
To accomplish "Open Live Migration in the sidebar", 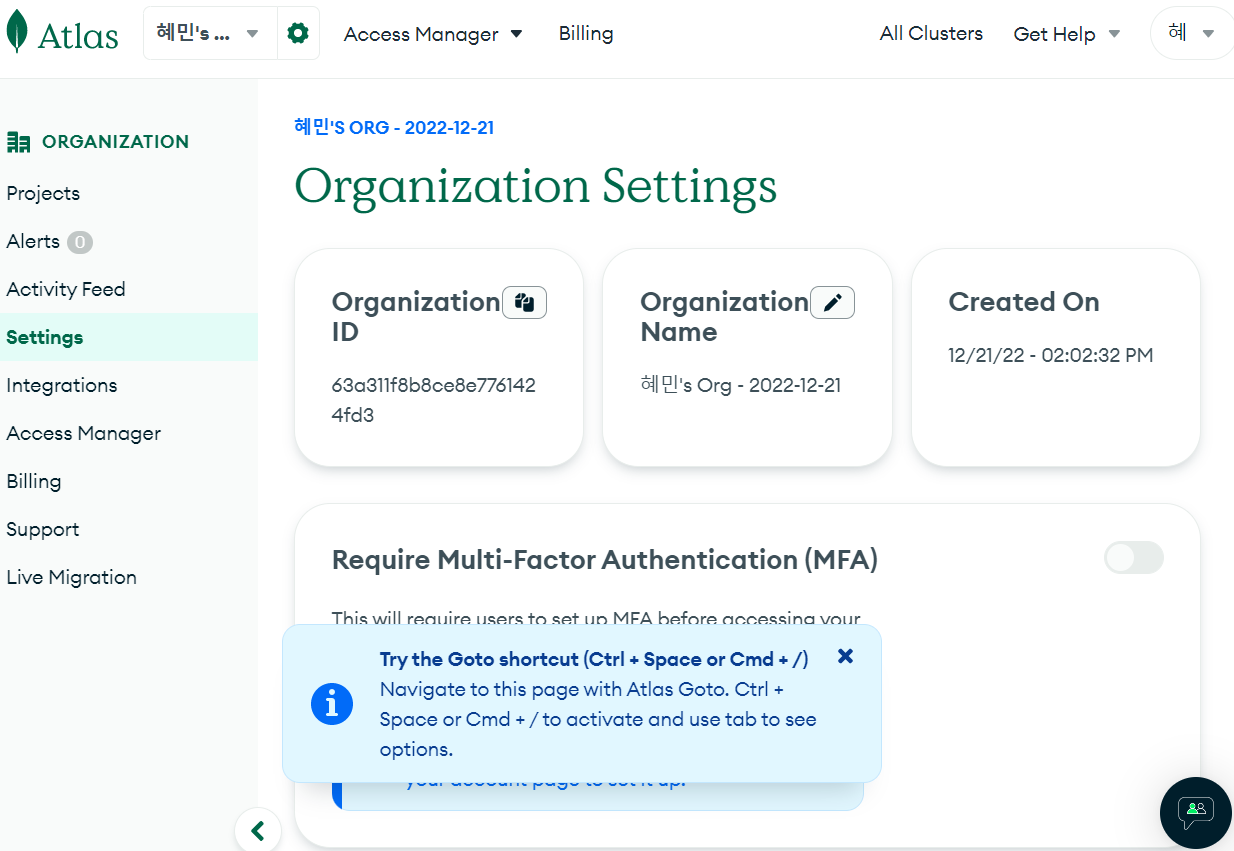I will click(x=72, y=577).
